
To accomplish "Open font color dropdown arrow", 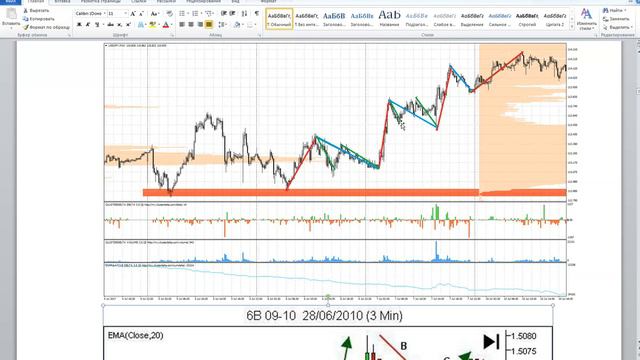I will click(171, 25).
